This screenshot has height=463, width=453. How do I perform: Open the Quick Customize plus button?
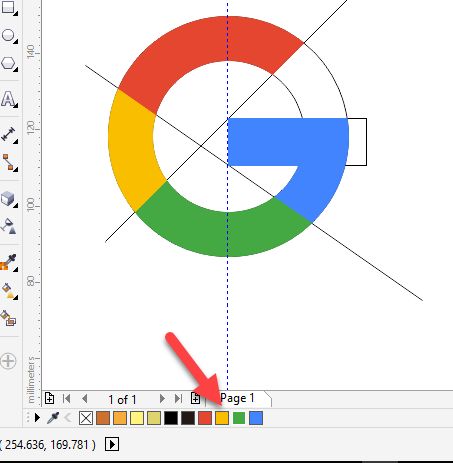pyautogui.click(x=8, y=361)
